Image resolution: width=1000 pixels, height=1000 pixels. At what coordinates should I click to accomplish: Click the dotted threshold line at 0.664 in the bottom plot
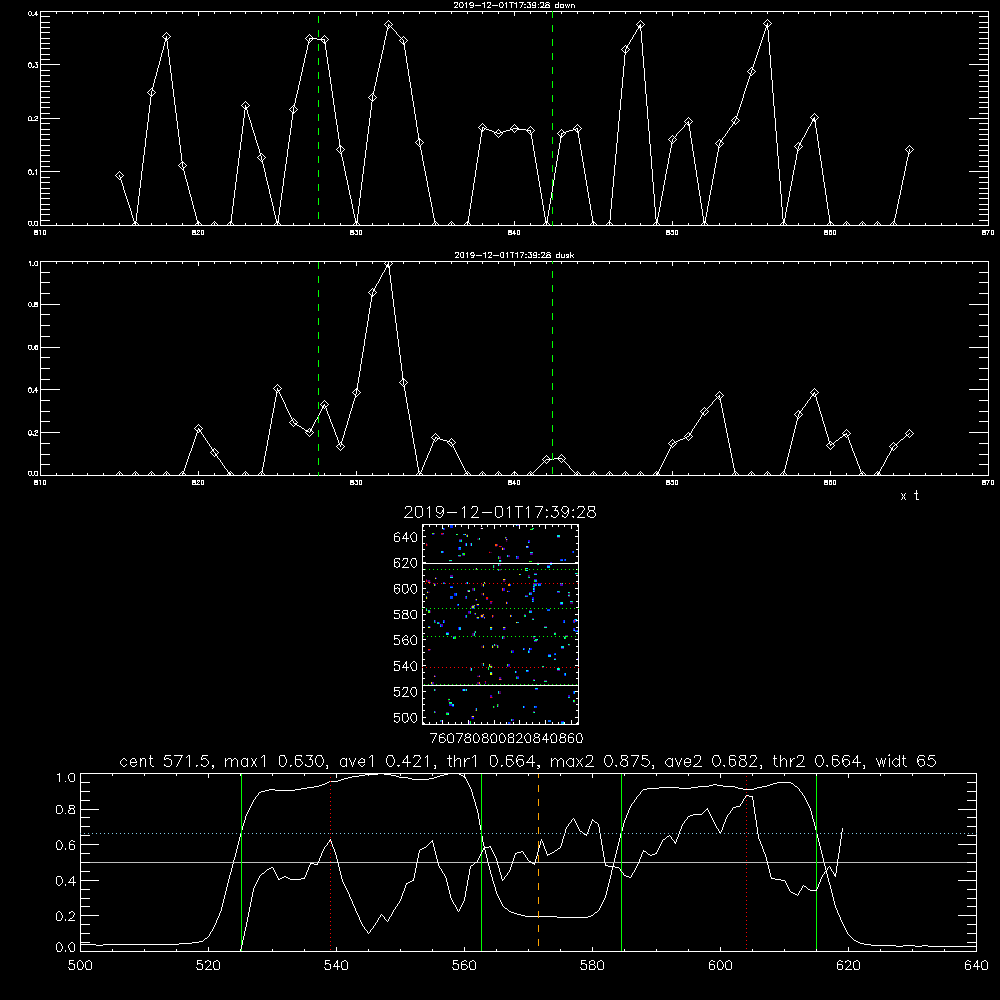click(x=529, y=834)
